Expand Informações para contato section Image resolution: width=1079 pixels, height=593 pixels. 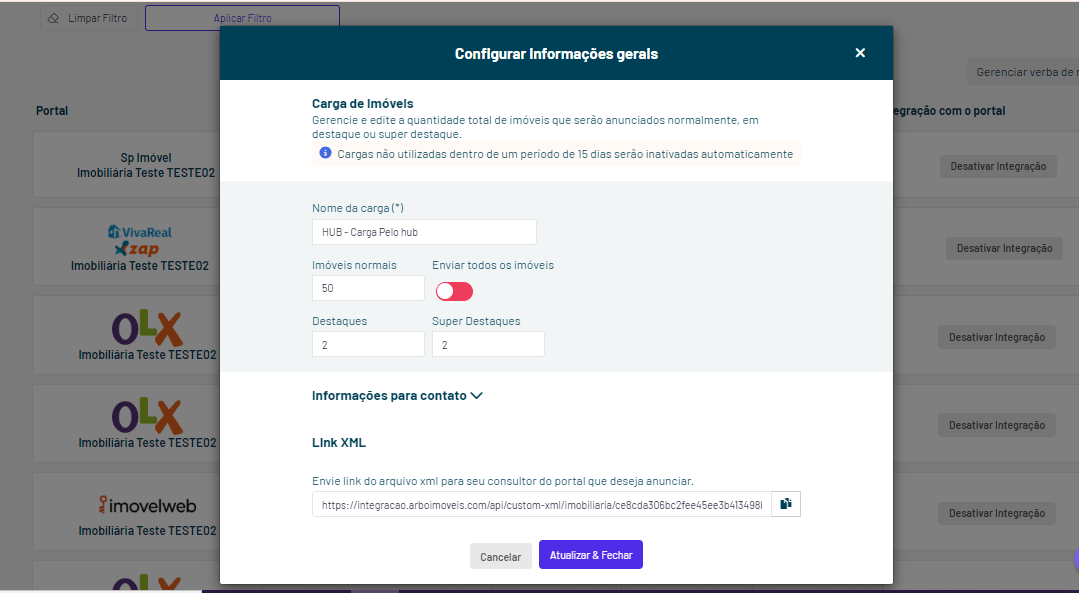click(x=397, y=396)
